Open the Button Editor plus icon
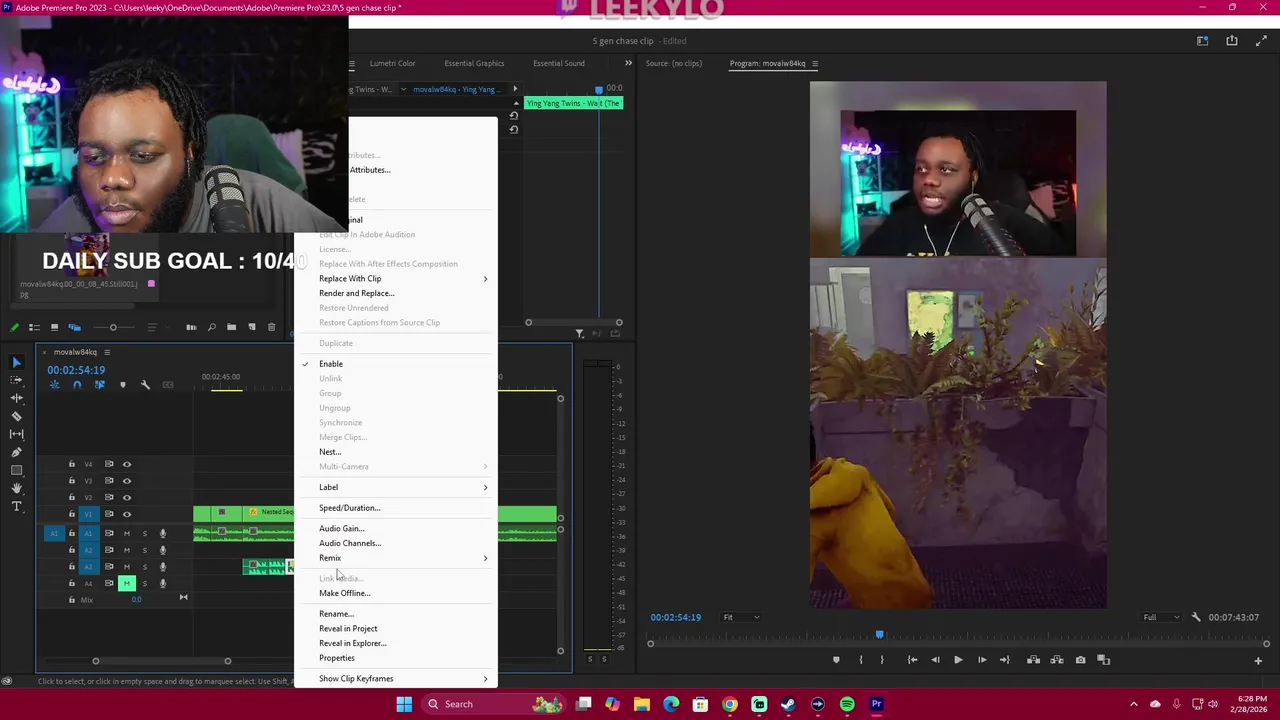1280x720 pixels. click(x=1258, y=660)
